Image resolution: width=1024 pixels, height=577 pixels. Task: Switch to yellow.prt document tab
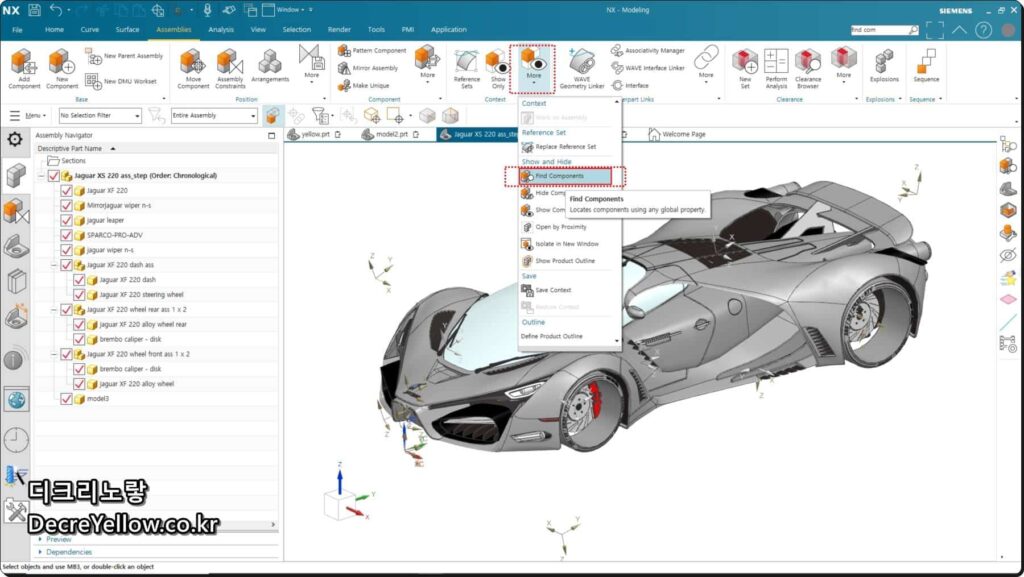pyautogui.click(x=314, y=134)
